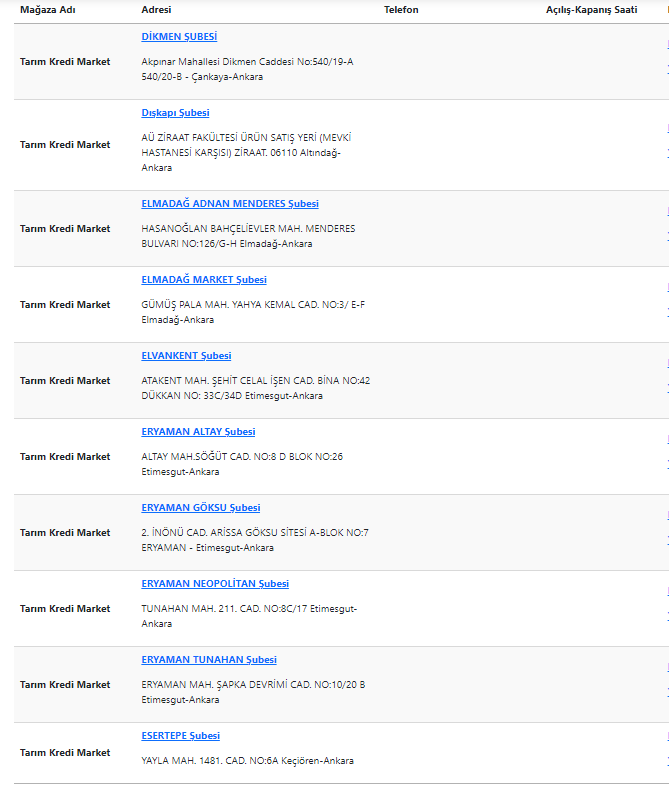Select the address HASANOĞLAN BAHÇELİEVLER MAH.
This screenshot has width=669, height=785.
[248, 236]
